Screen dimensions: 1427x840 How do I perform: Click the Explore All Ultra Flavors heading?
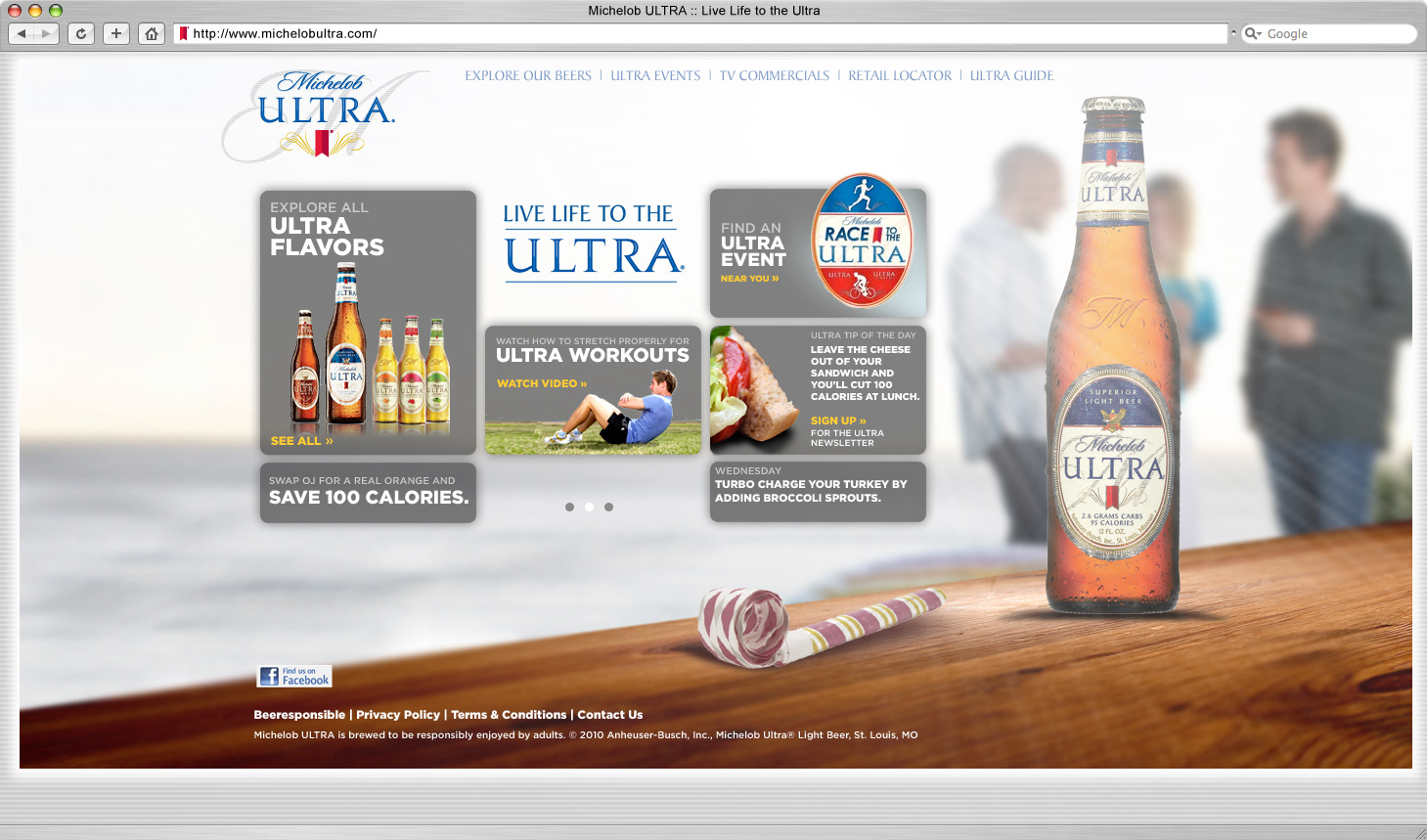click(x=327, y=229)
